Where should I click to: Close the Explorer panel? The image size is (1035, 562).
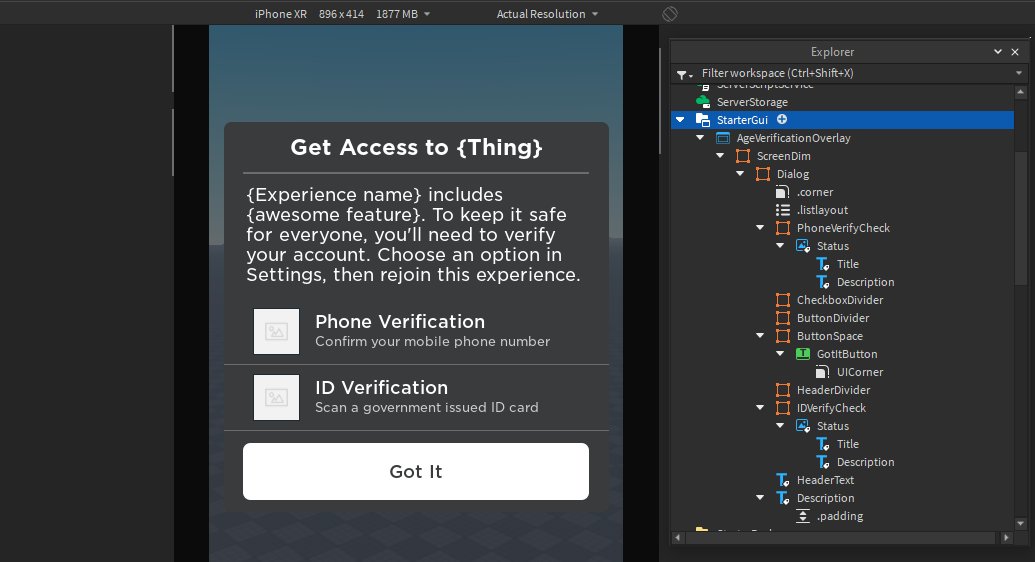[x=1015, y=52]
